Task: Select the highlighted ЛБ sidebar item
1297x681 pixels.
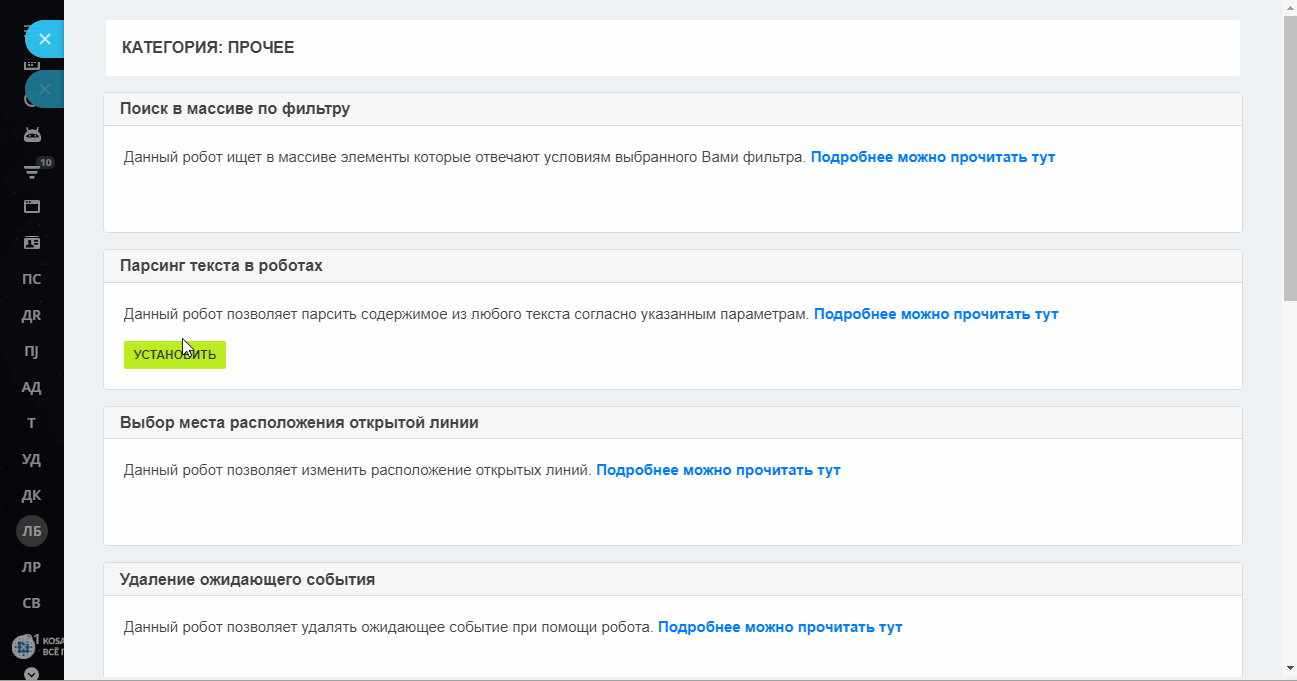Action: [31, 531]
